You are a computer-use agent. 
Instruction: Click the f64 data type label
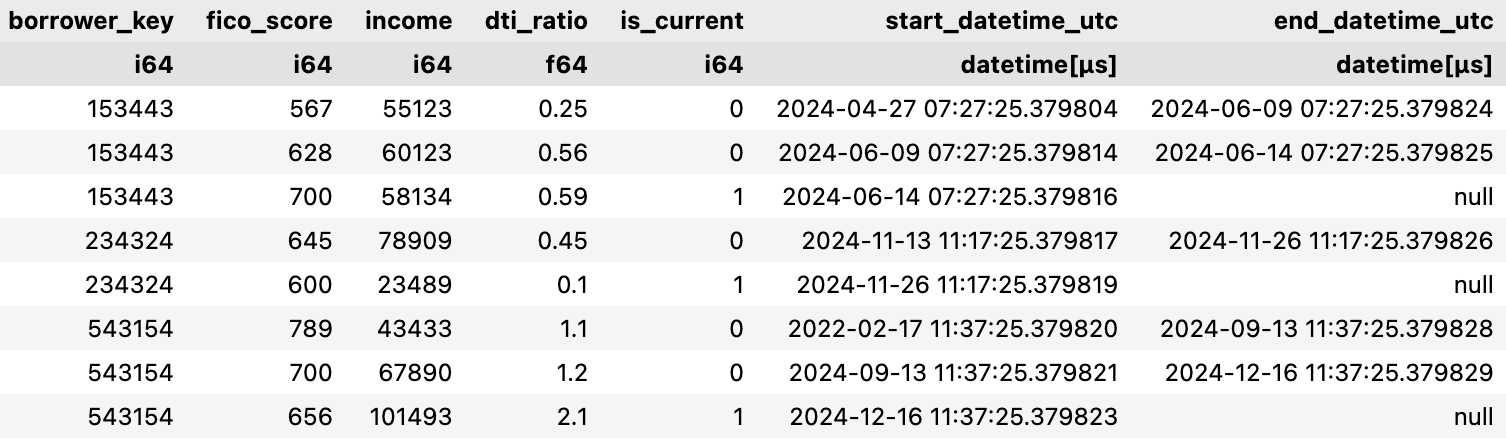tap(565, 65)
